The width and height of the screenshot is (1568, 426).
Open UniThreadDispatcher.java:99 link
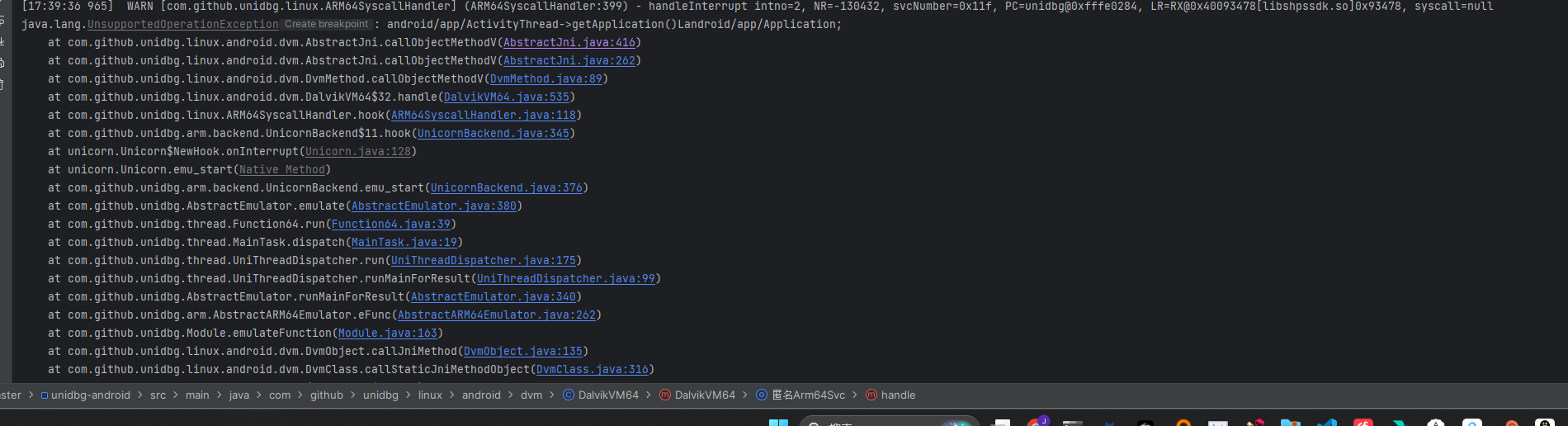pyautogui.click(x=566, y=279)
